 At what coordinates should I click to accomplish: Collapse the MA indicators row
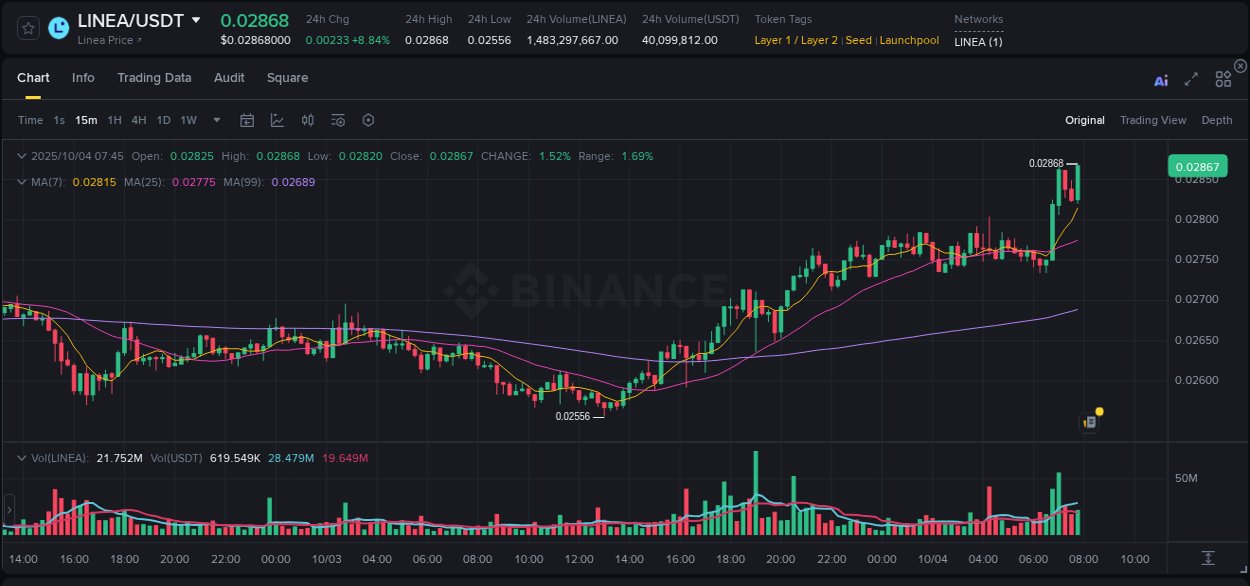pyautogui.click(x=22, y=182)
